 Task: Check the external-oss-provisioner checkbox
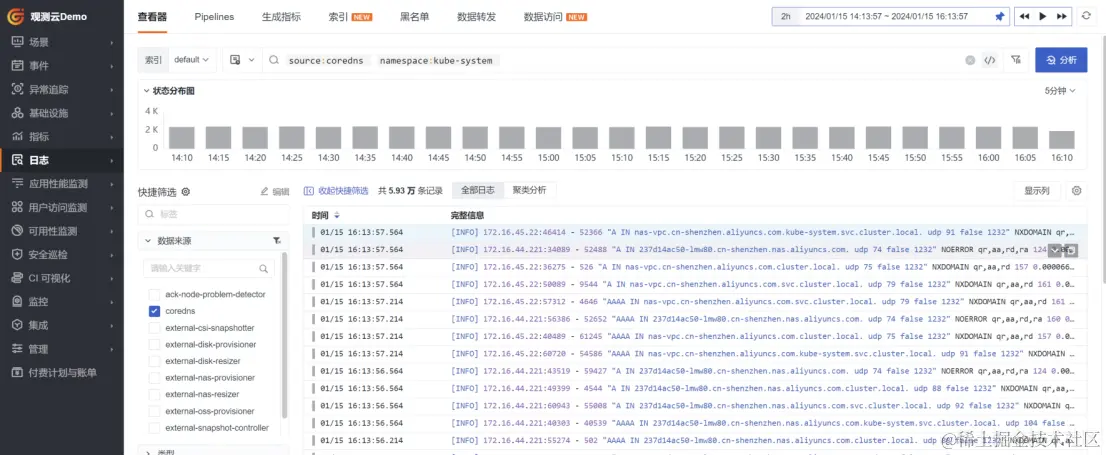[x=155, y=411]
